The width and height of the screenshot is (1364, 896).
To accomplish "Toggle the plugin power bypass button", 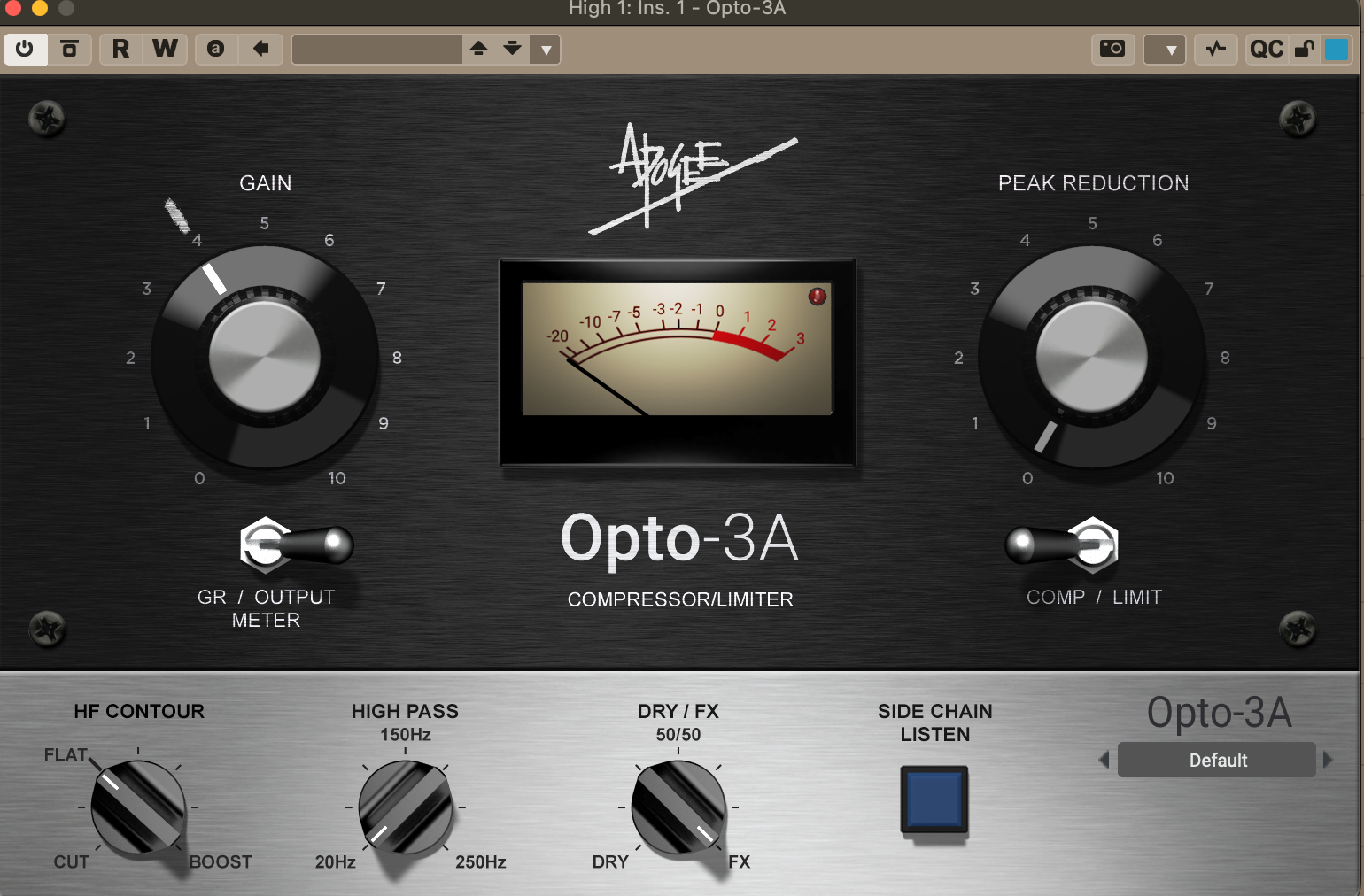I will [x=25, y=49].
